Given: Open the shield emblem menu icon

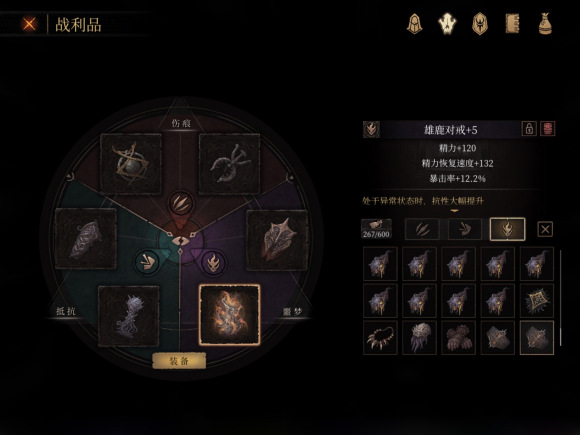Looking at the screenshot, I should click(480, 24).
